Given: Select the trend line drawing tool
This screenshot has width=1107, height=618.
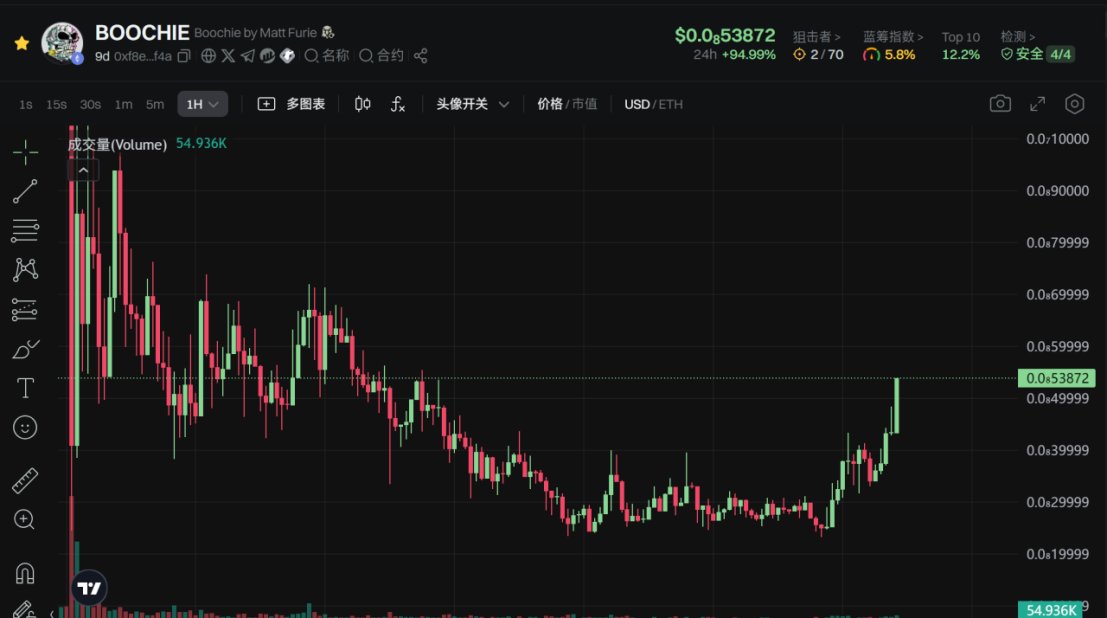Looking at the screenshot, I should point(25,191).
